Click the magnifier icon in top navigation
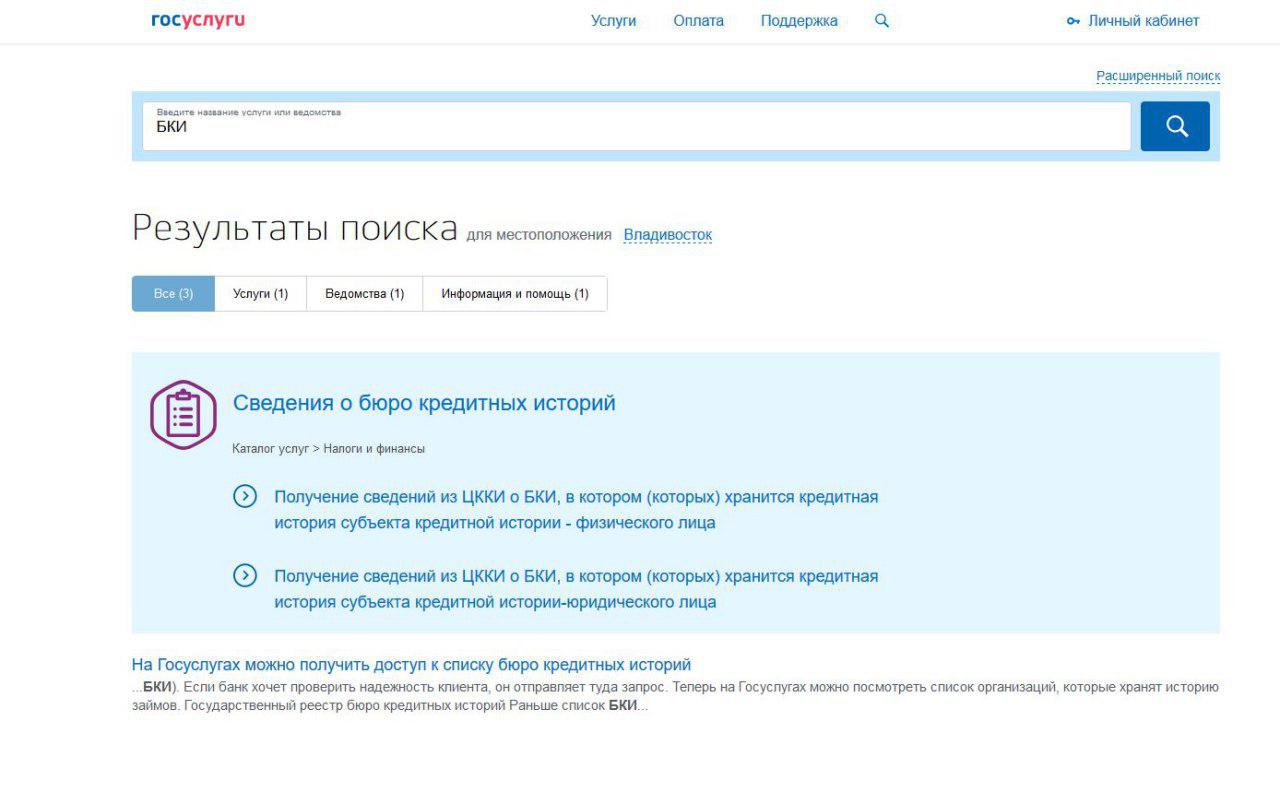Viewport: 1280px width, 792px height. (x=881, y=20)
